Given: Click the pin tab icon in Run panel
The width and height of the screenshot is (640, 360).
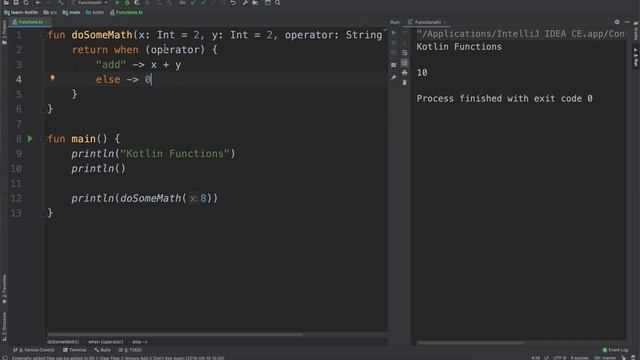Looking at the screenshot, I should pyautogui.click(x=394, y=77).
